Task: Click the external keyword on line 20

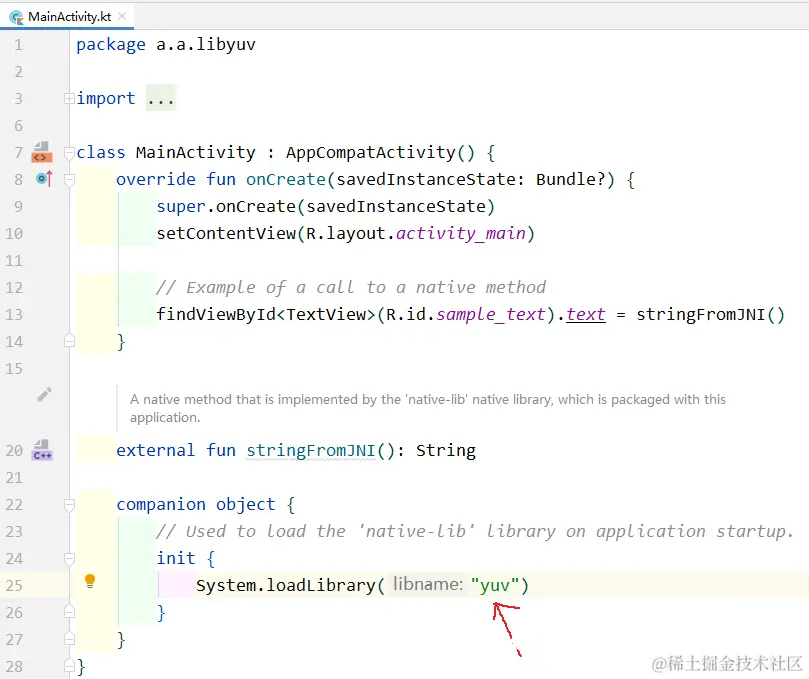Action: coord(155,450)
